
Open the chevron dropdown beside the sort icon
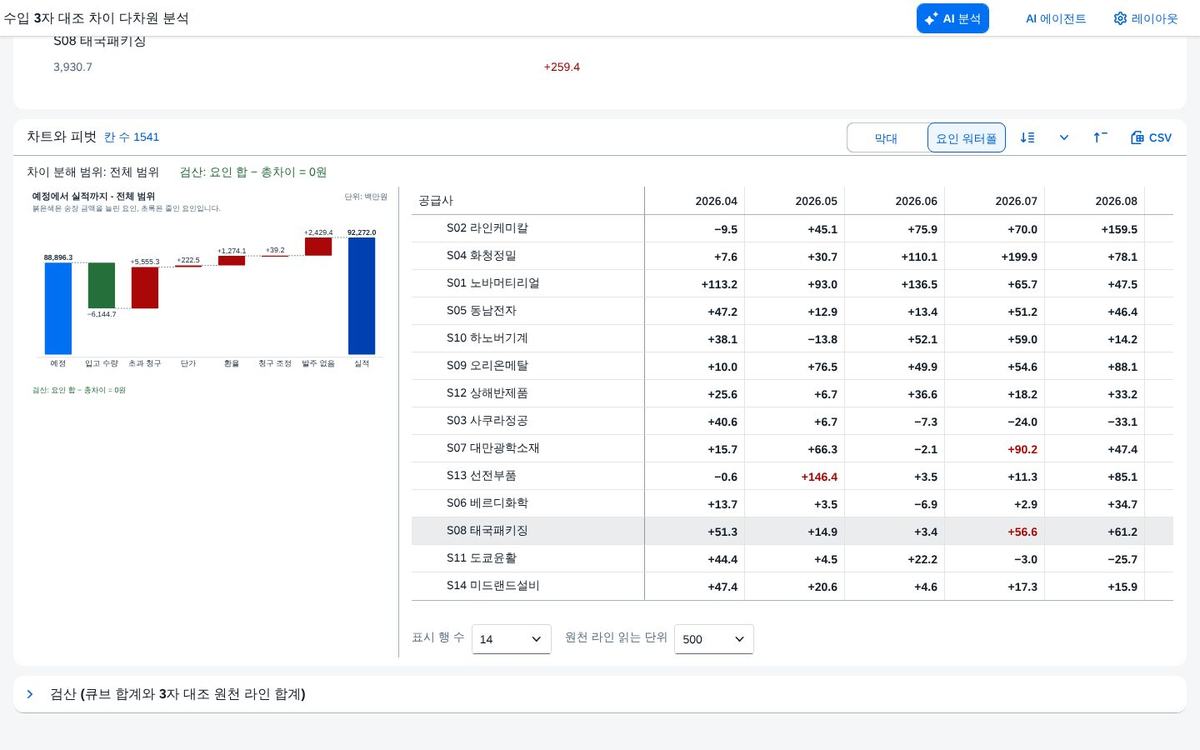pos(1064,138)
